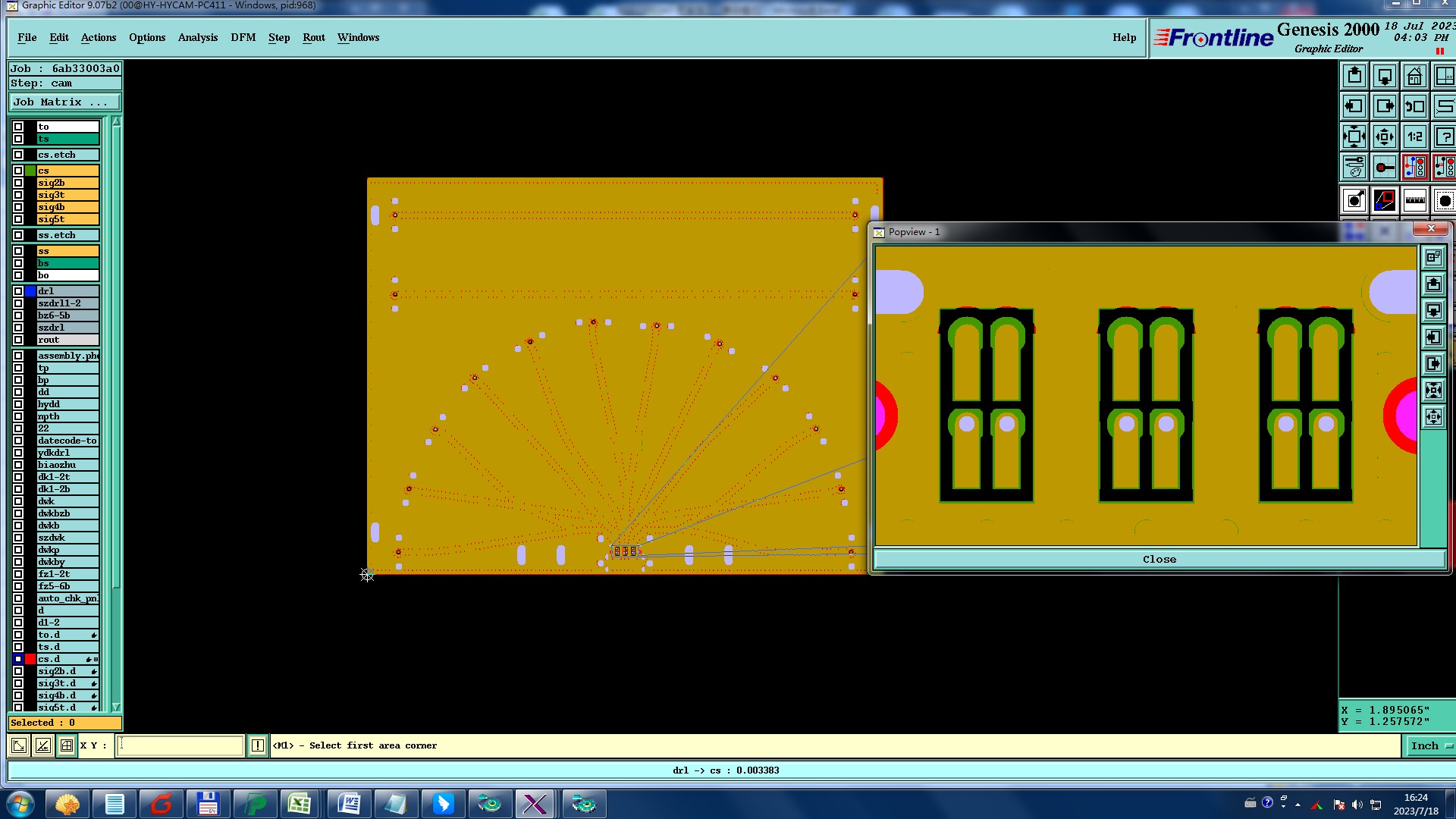Image resolution: width=1456 pixels, height=819 pixels.
Task: Toggle the cs.d layer checkbox
Action: [18, 659]
